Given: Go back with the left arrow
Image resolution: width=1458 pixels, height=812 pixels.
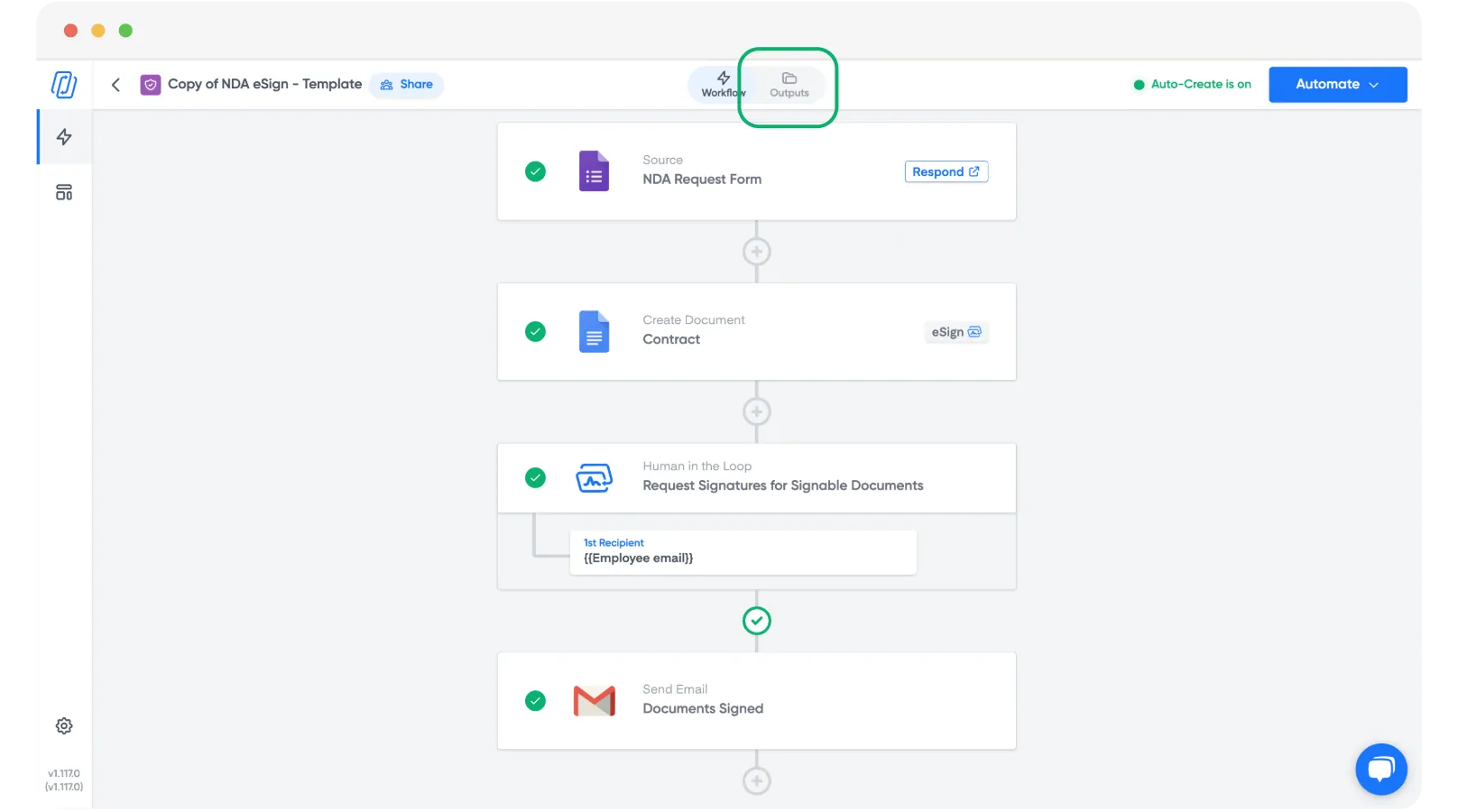Looking at the screenshot, I should click(115, 85).
